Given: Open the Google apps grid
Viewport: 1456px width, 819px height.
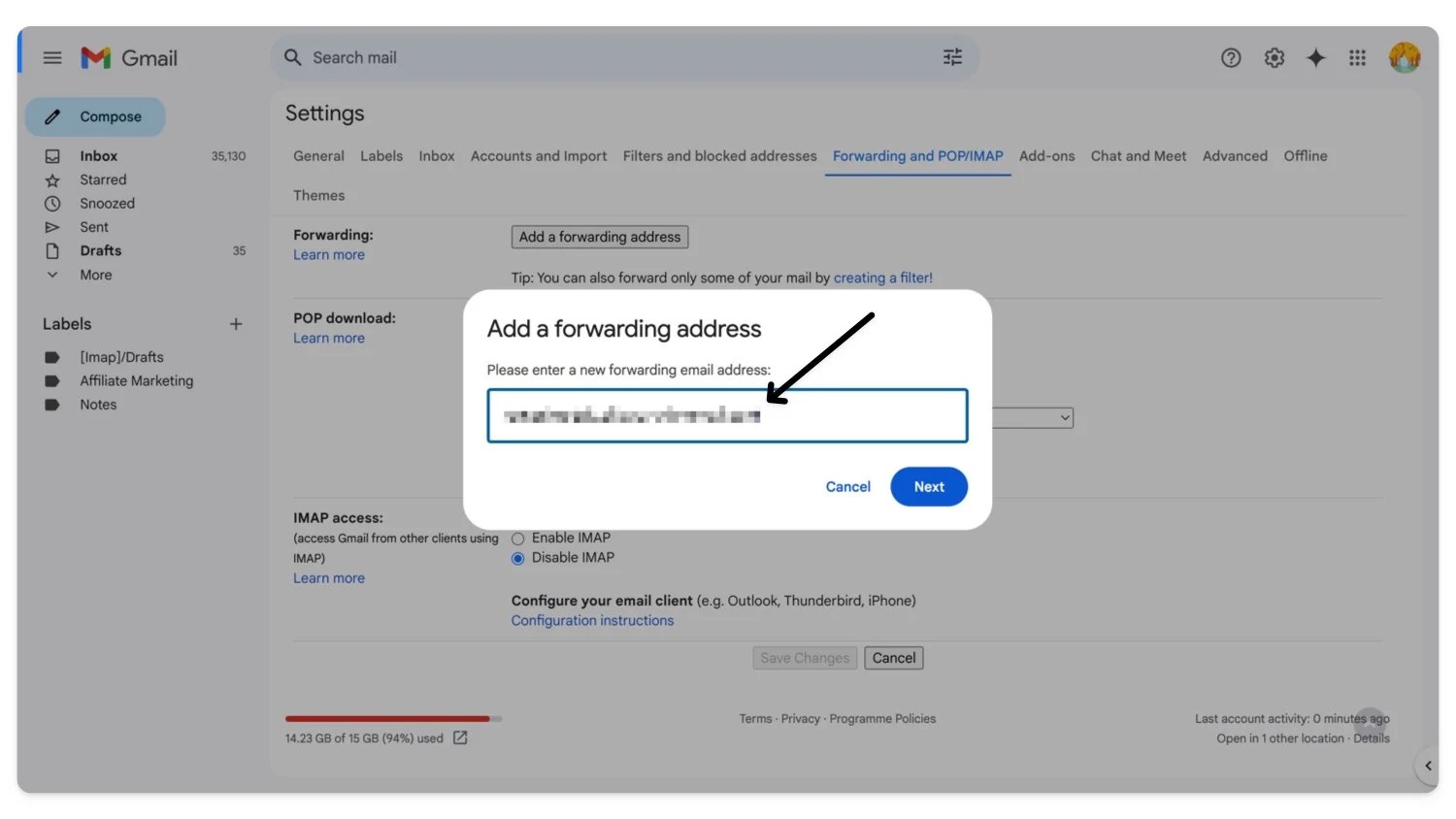Looking at the screenshot, I should click(x=1357, y=58).
